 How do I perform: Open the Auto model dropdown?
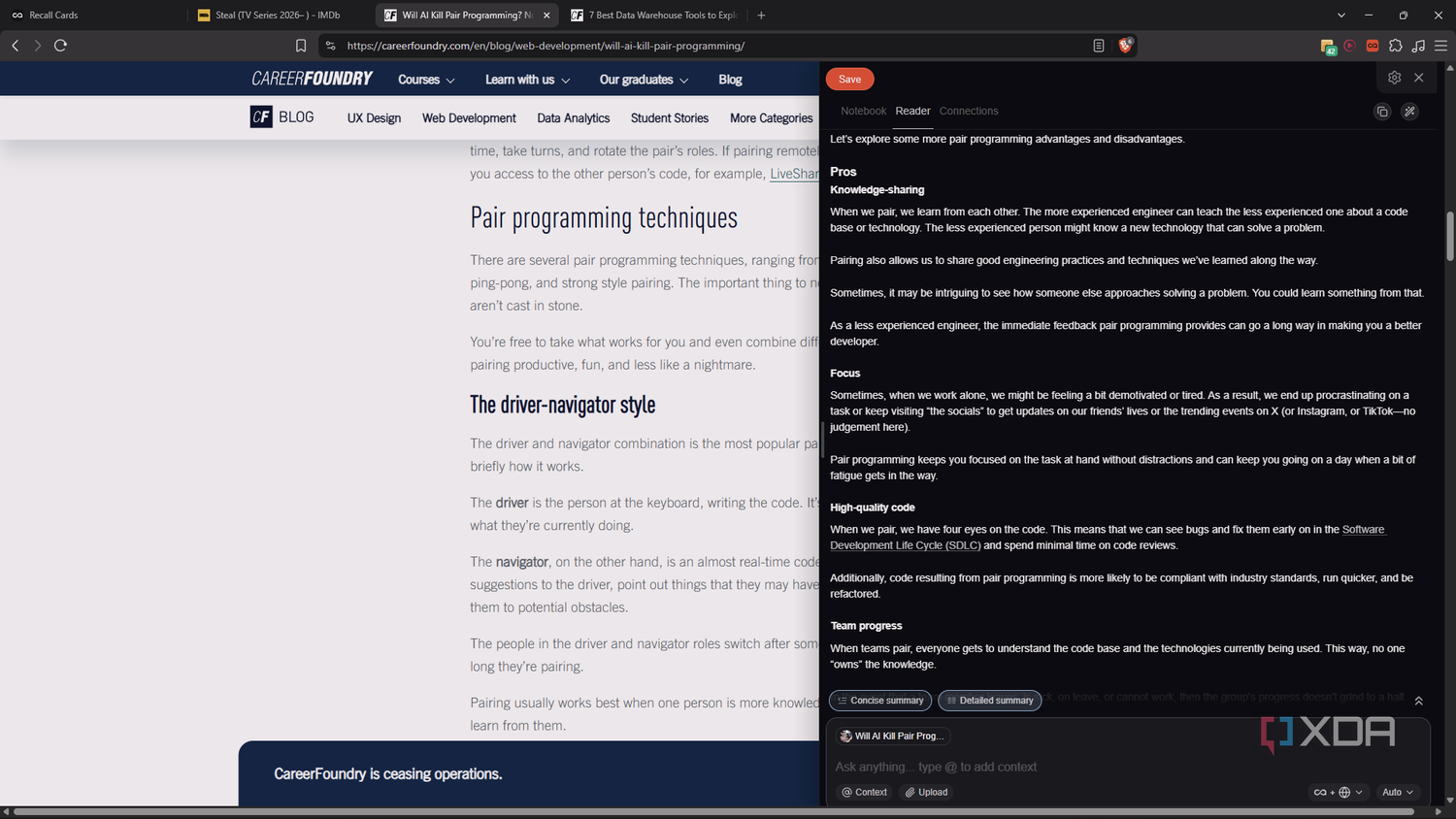coord(1398,792)
